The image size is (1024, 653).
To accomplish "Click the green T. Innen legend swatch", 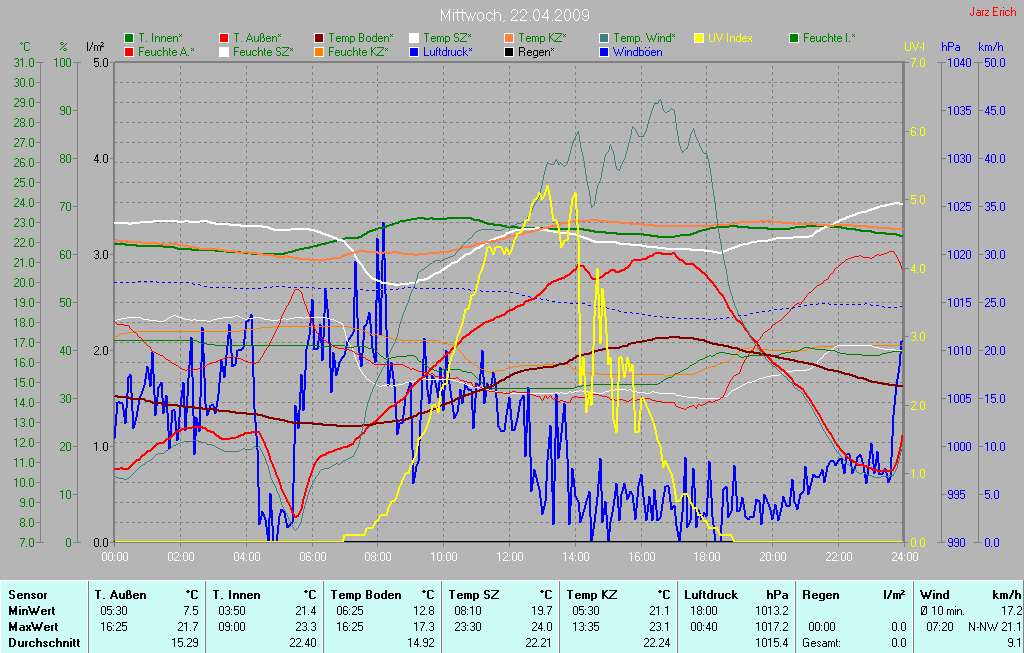I will coord(129,38).
